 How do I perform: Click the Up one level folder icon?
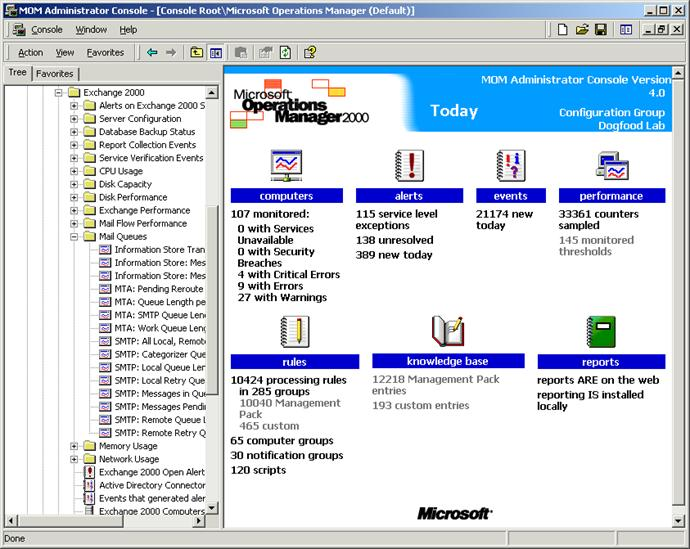[x=196, y=52]
